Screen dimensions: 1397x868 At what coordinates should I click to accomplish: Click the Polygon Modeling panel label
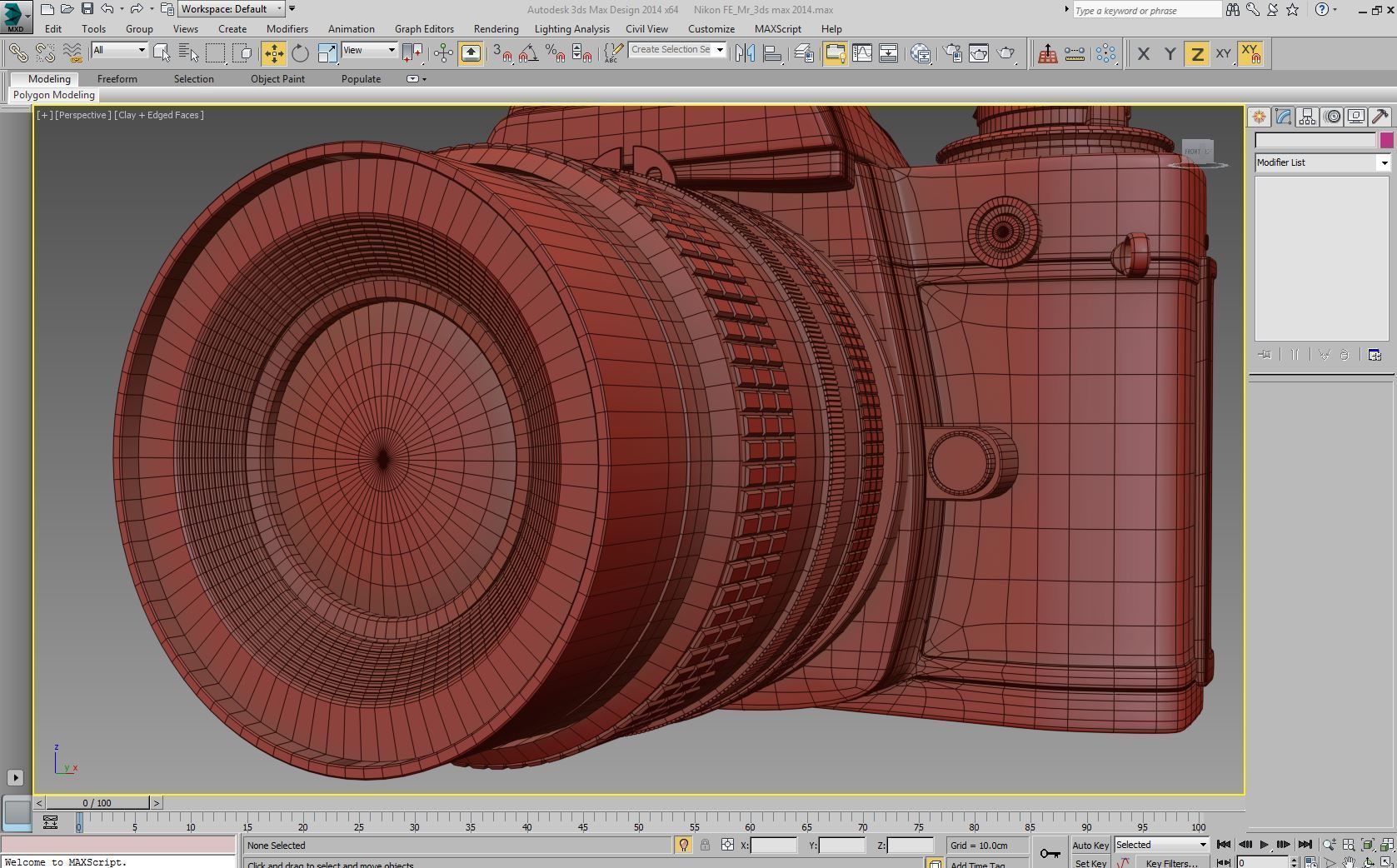(x=54, y=95)
